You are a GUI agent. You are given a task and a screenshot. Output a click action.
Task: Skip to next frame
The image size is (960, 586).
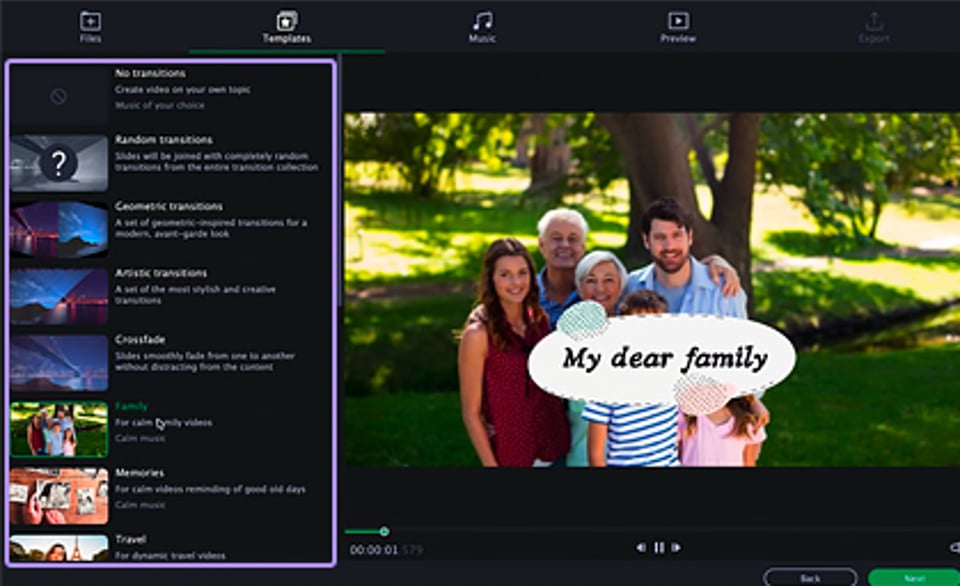[x=677, y=547]
